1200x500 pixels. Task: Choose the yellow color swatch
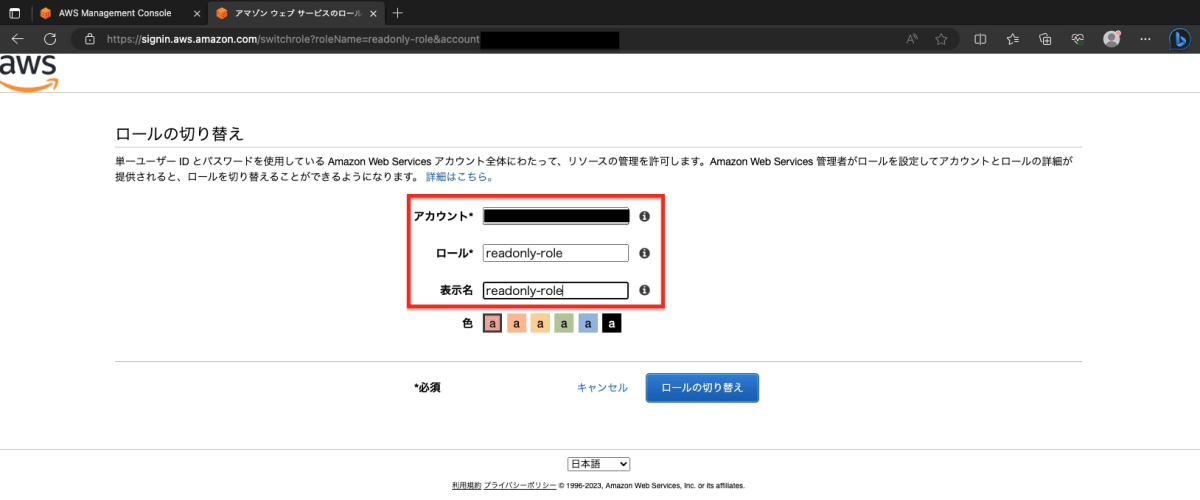[x=540, y=324]
